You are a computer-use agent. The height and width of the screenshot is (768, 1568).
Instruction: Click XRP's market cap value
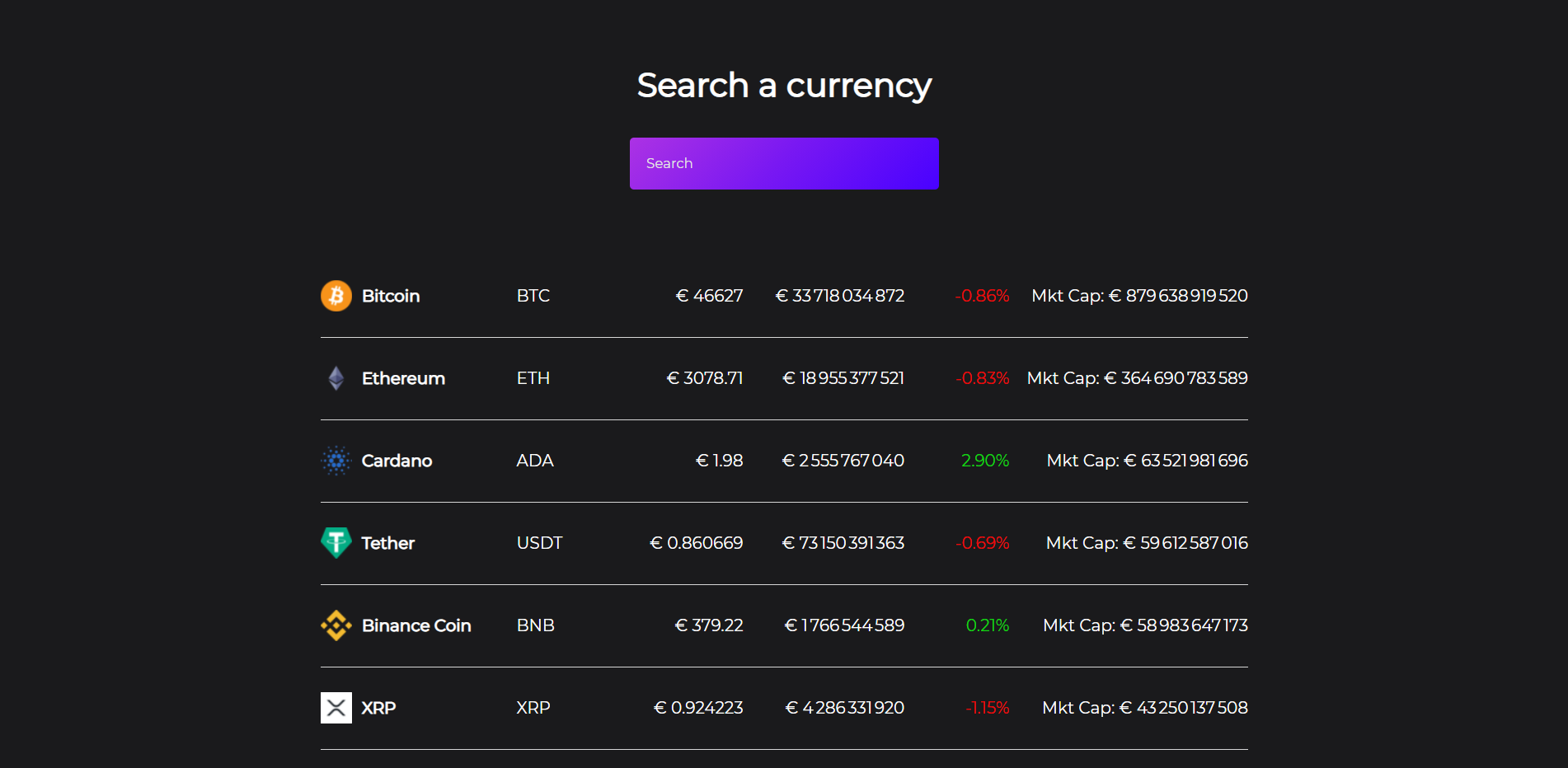[x=1144, y=708]
